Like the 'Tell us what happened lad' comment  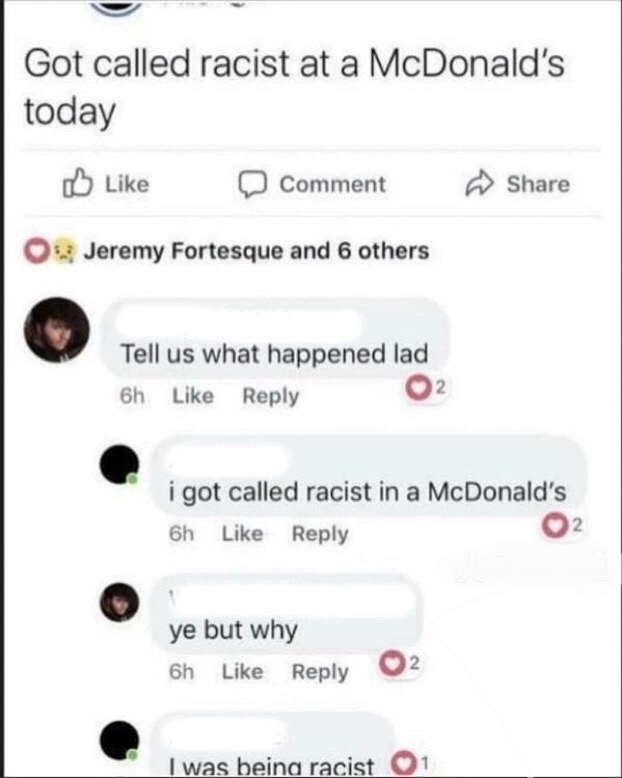tap(193, 396)
